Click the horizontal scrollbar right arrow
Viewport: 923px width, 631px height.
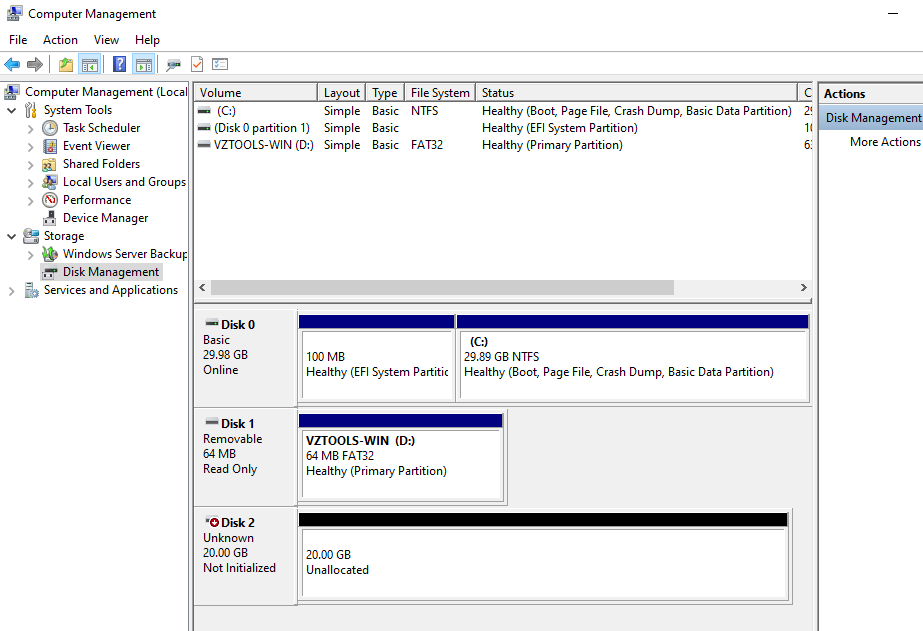tap(804, 287)
